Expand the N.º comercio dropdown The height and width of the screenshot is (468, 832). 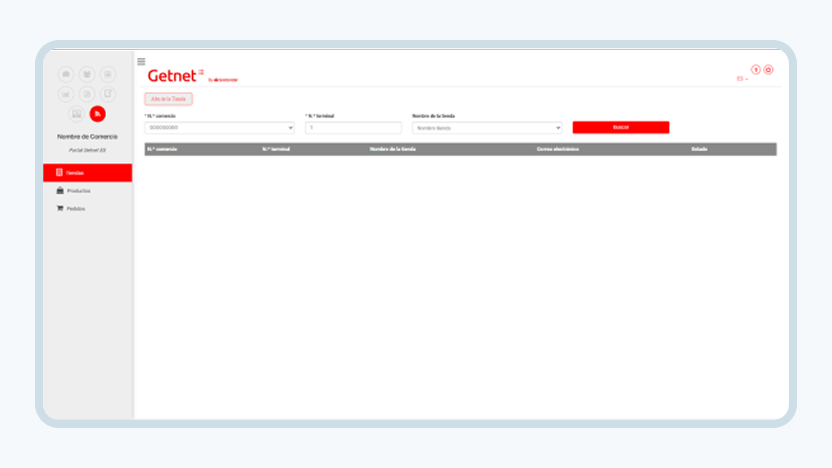tap(219, 128)
